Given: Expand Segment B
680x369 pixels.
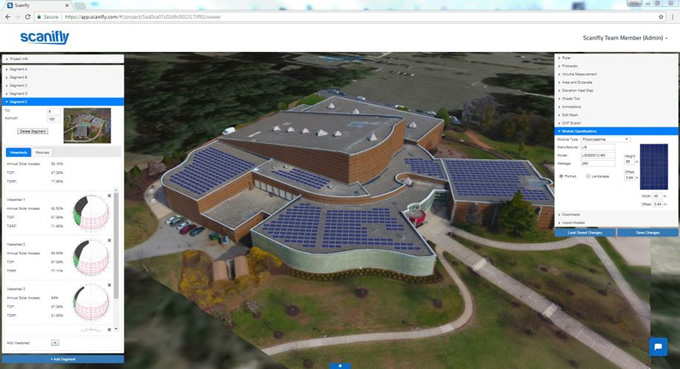Looking at the screenshot, I should [x=63, y=77].
